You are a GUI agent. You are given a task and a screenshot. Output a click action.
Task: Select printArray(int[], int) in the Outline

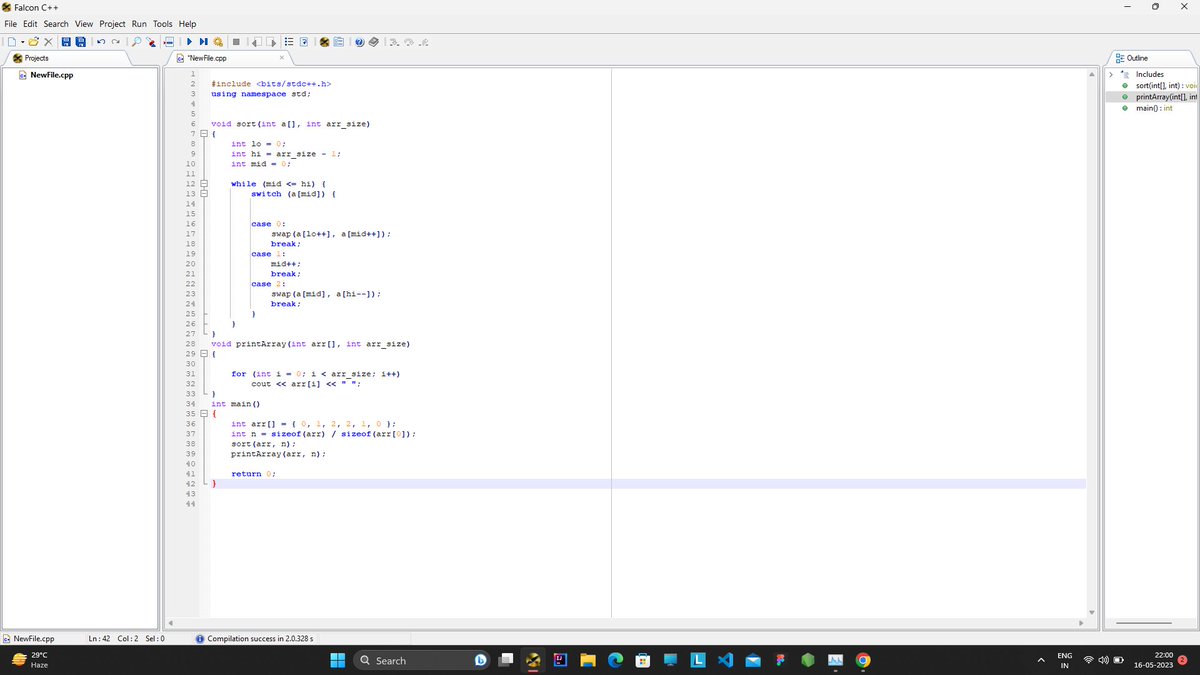pyautogui.click(x=1166, y=97)
